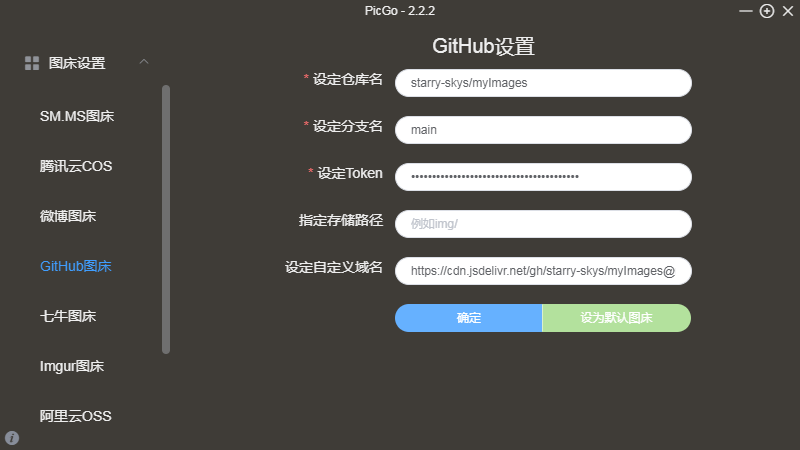Click the sidebar vertical scrollbar

point(166,219)
